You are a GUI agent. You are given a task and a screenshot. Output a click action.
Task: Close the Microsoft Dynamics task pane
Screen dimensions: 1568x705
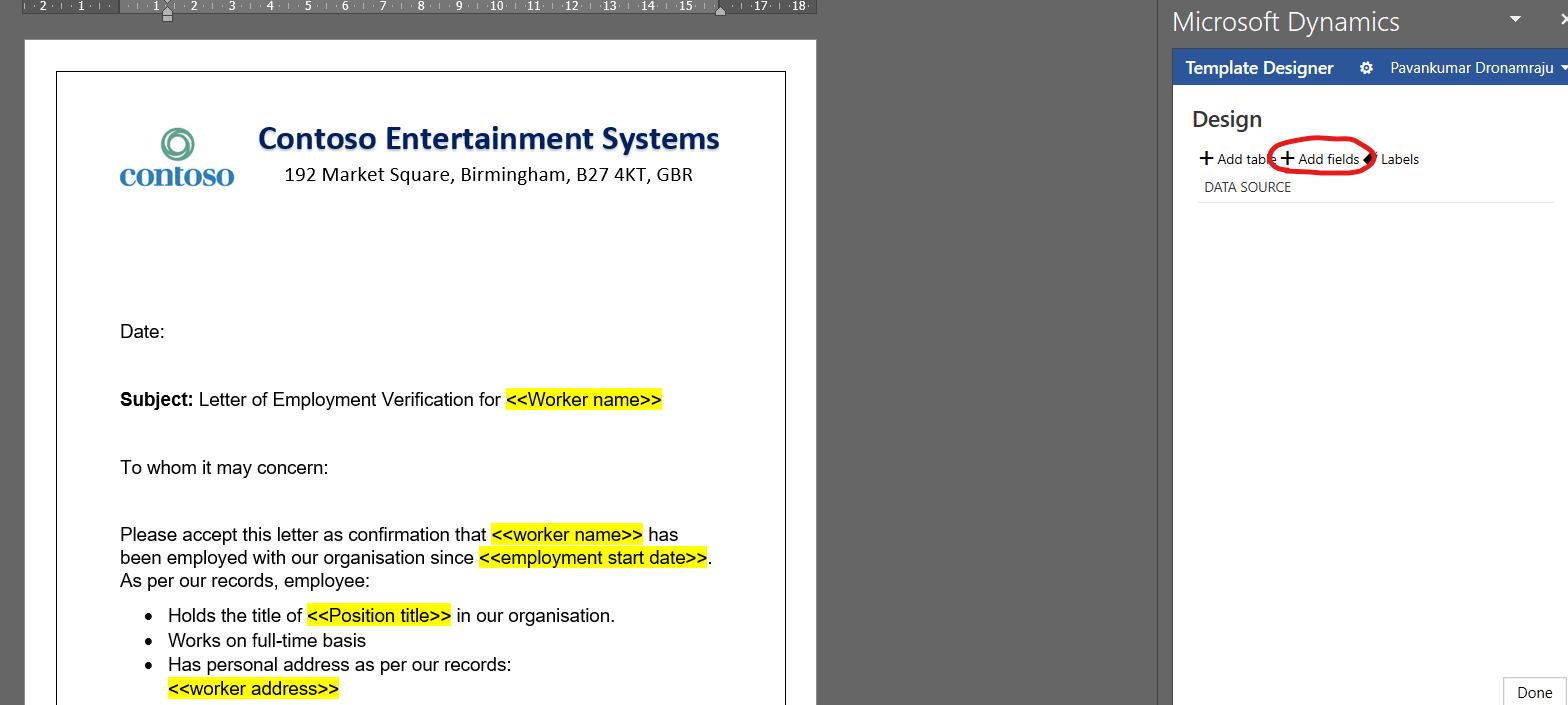point(1562,20)
